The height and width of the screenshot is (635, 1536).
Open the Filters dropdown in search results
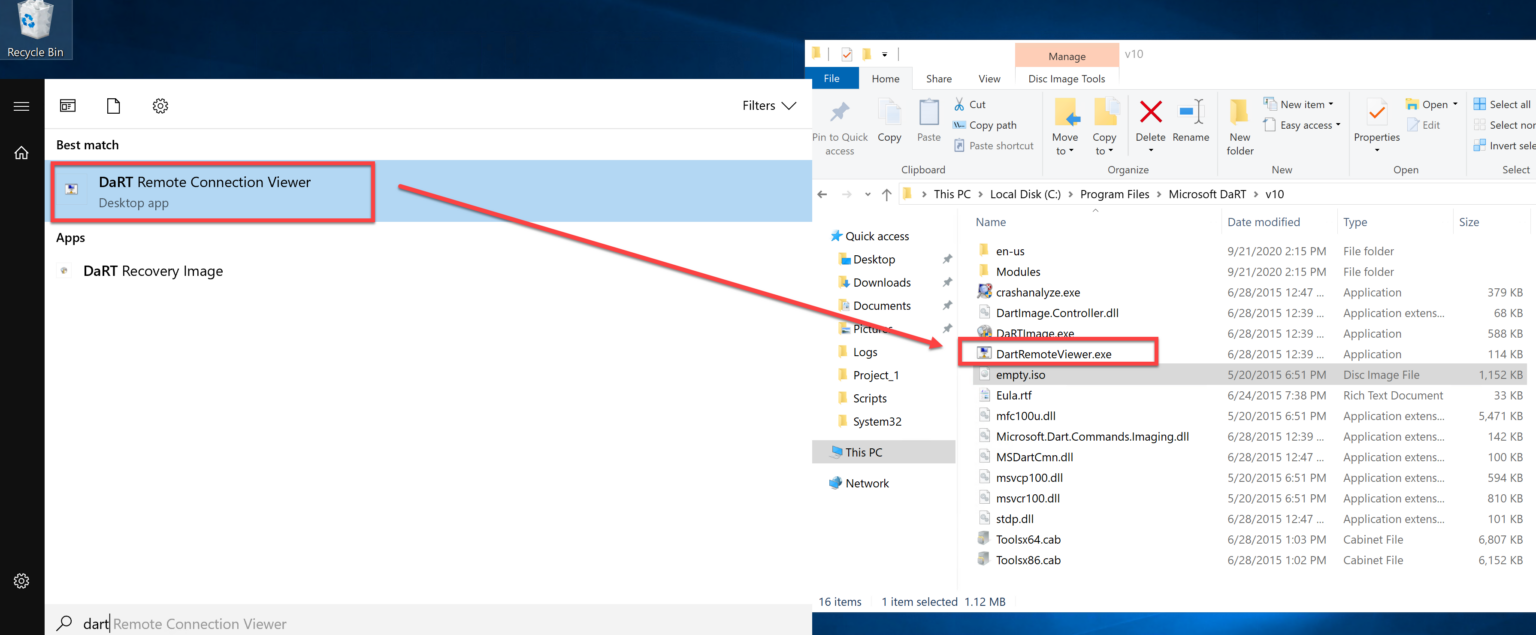pos(768,104)
